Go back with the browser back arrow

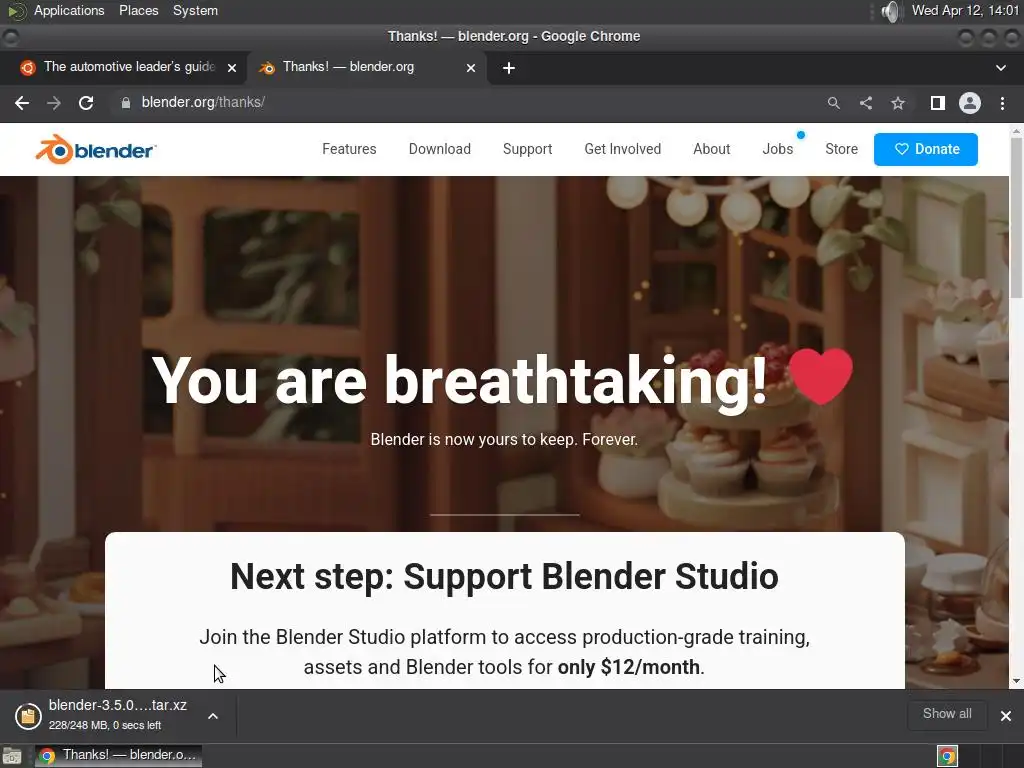[22, 103]
